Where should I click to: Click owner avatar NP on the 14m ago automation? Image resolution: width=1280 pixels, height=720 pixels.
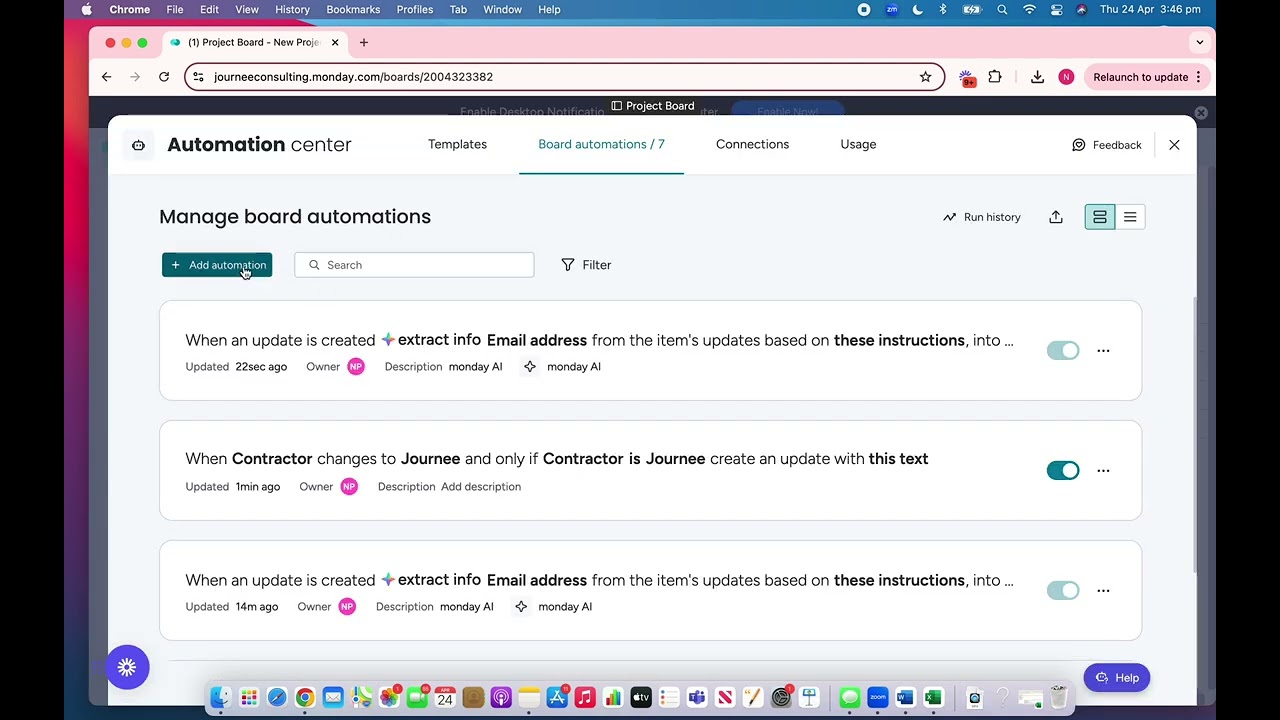[347, 607]
